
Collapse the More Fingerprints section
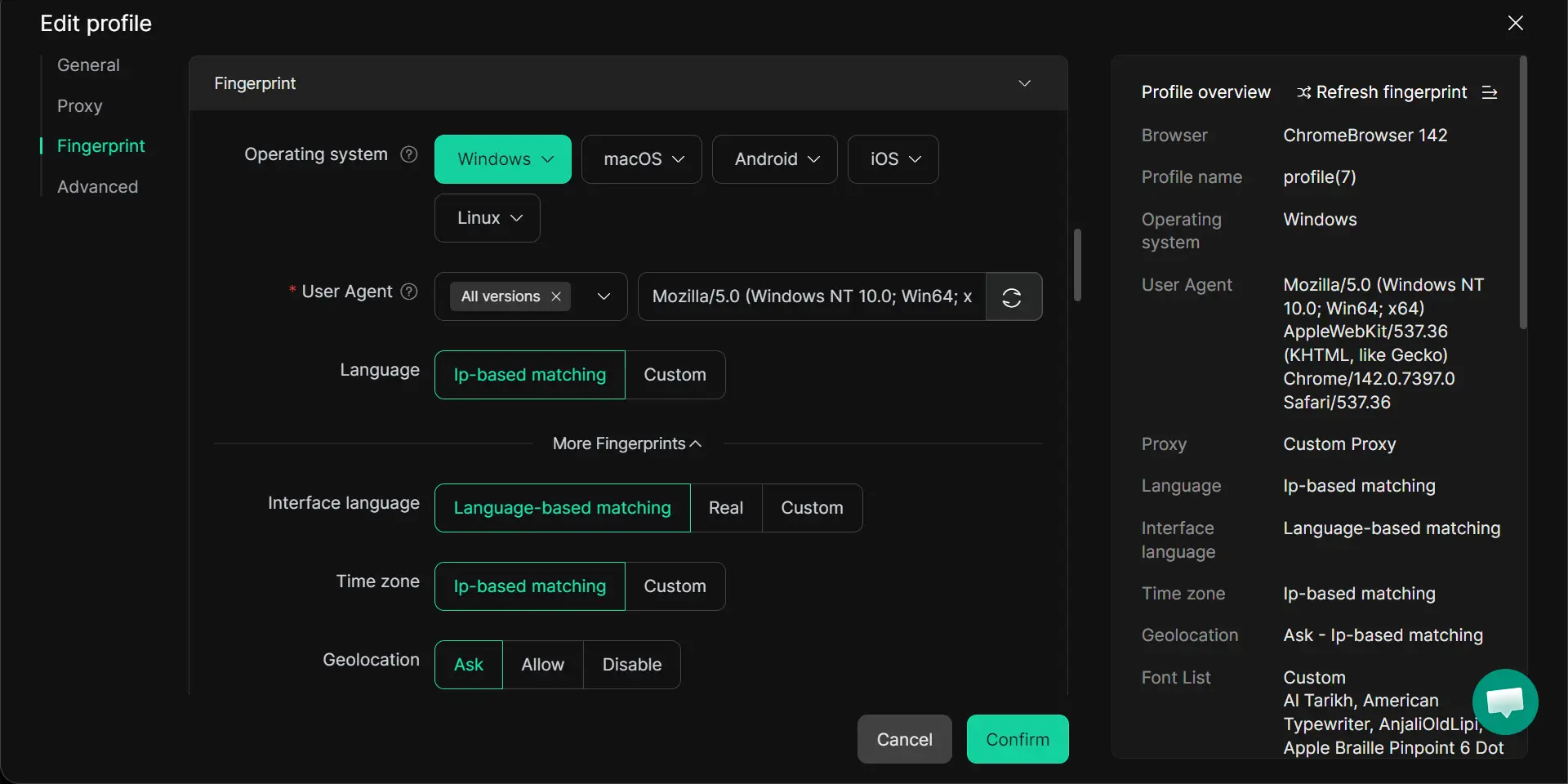tap(627, 443)
